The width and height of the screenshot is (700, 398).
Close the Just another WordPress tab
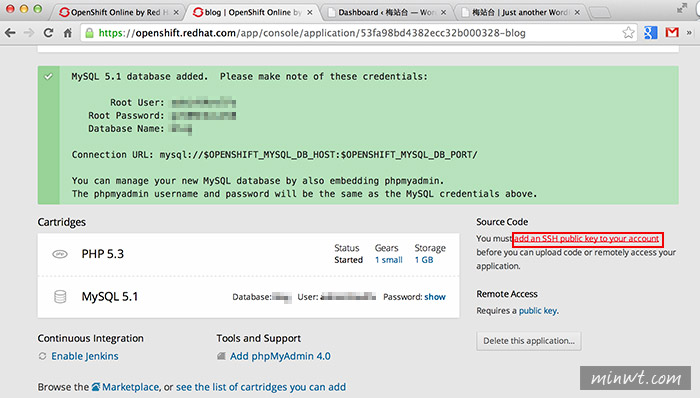[577, 12]
